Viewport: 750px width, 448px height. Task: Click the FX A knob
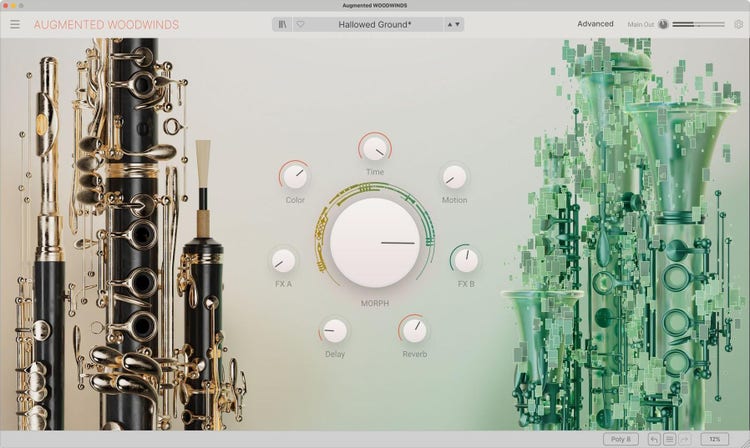click(283, 261)
